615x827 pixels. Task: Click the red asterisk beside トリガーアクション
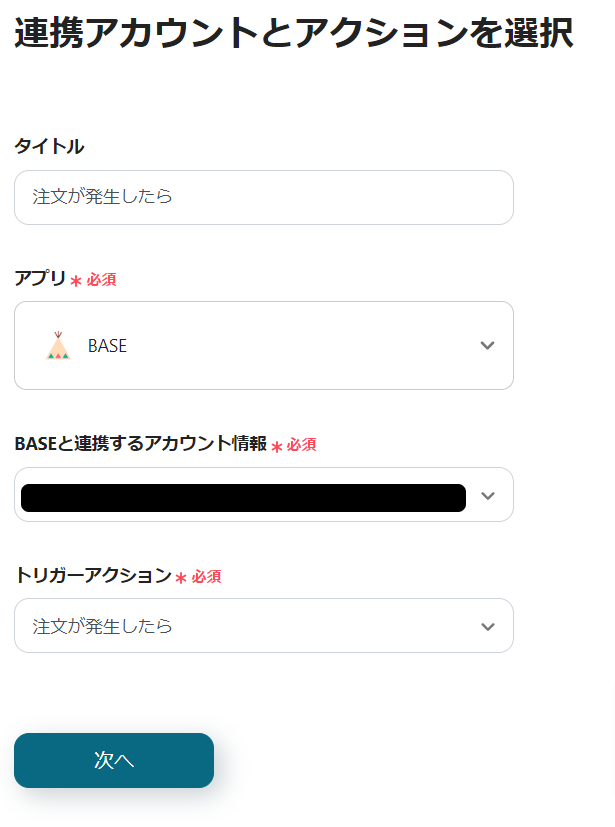click(x=181, y=578)
